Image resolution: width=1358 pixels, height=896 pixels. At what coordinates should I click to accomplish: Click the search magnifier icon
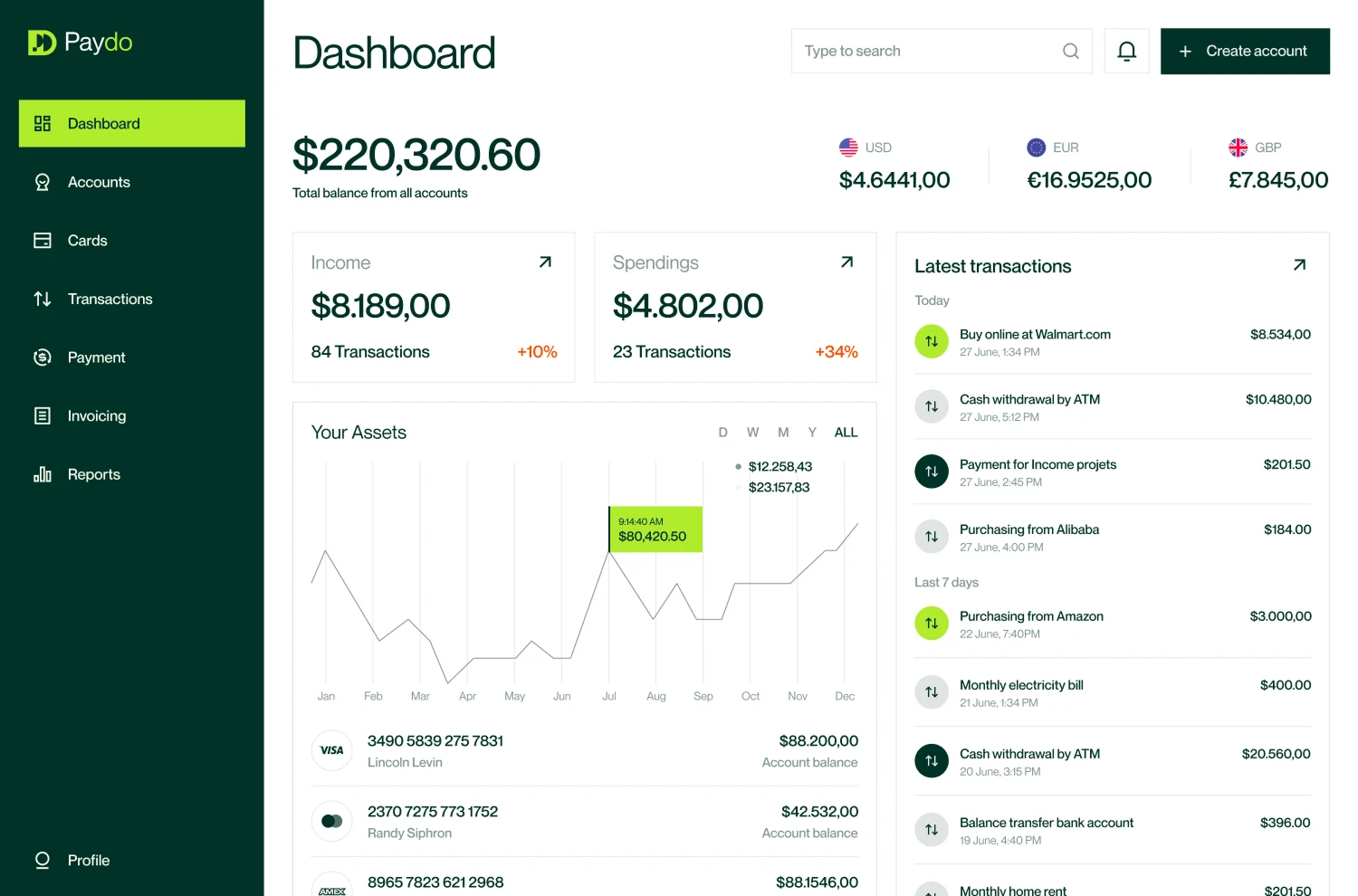1070,52
